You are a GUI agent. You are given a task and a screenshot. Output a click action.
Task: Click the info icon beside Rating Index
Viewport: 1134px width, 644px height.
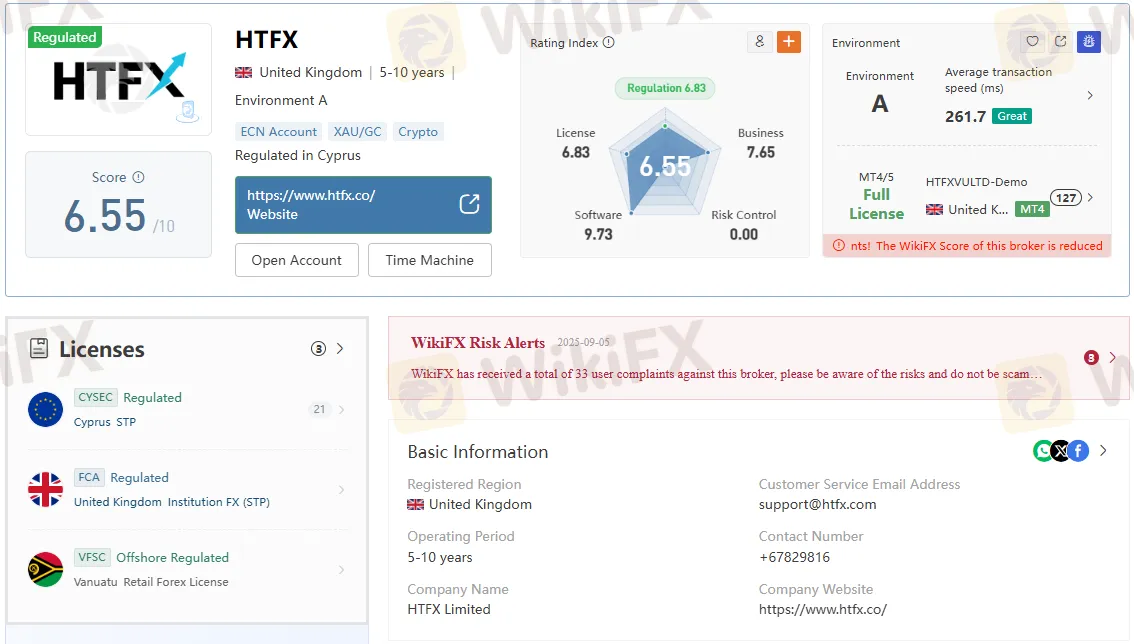(609, 43)
